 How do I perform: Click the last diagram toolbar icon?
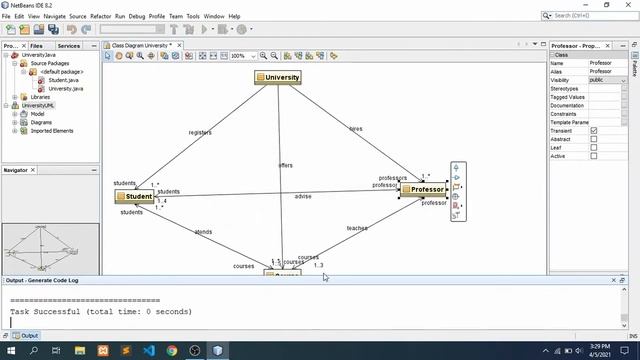point(334,56)
